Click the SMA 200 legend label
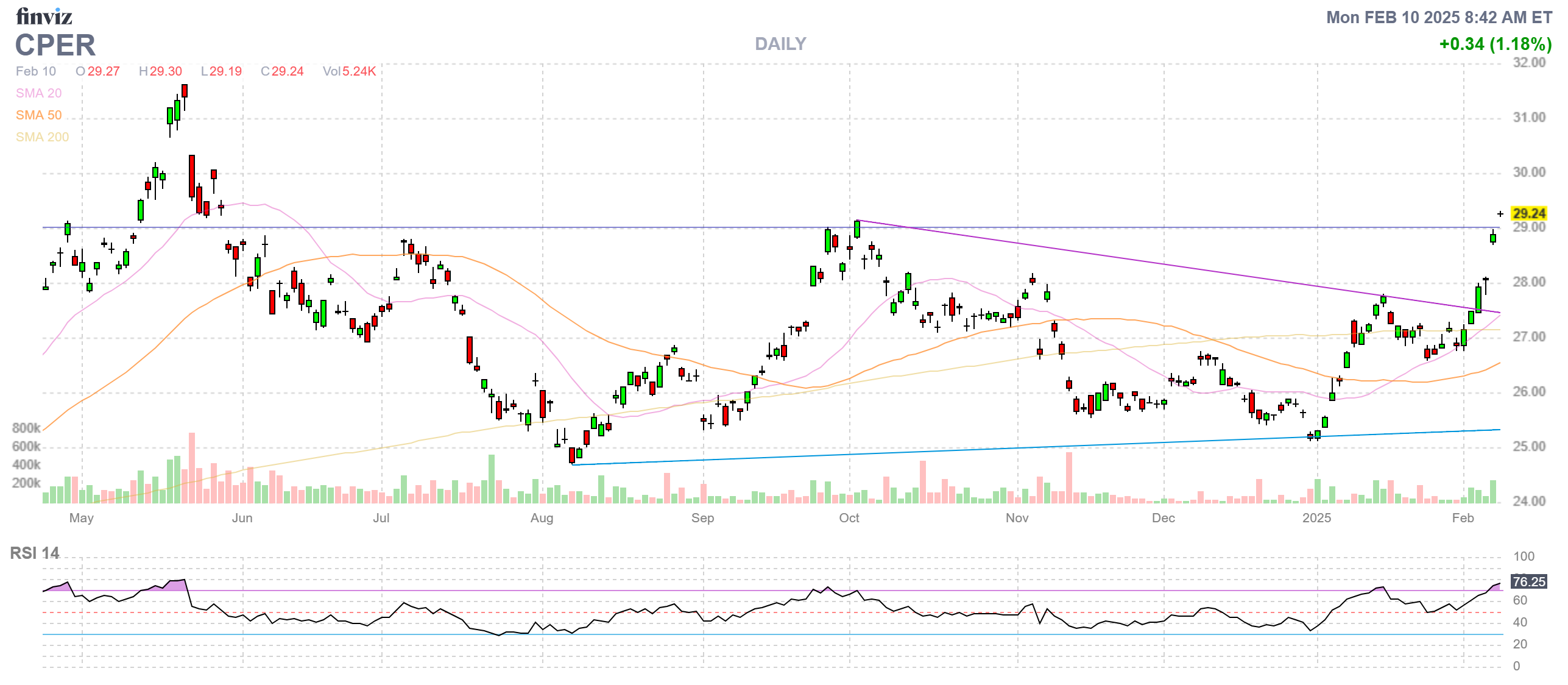The image size is (1568, 685). point(42,137)
